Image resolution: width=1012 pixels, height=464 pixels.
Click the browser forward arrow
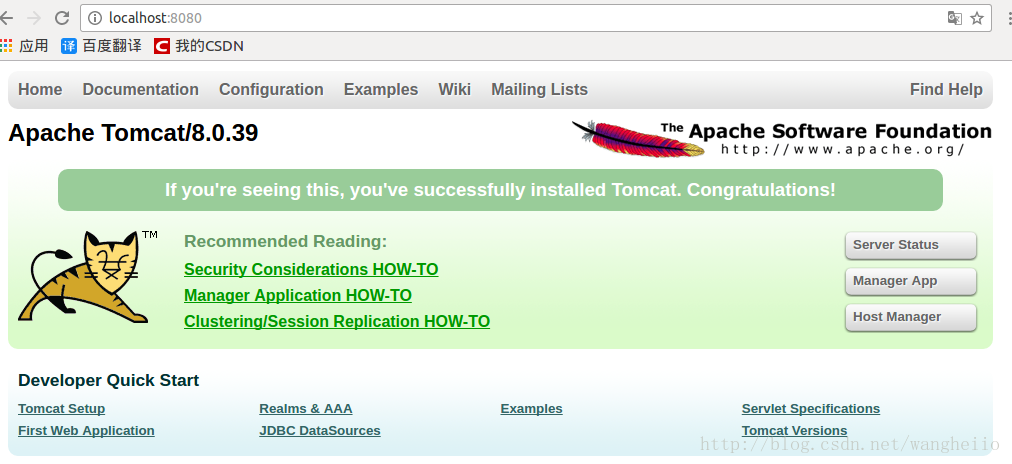click(x=34, y=18)
